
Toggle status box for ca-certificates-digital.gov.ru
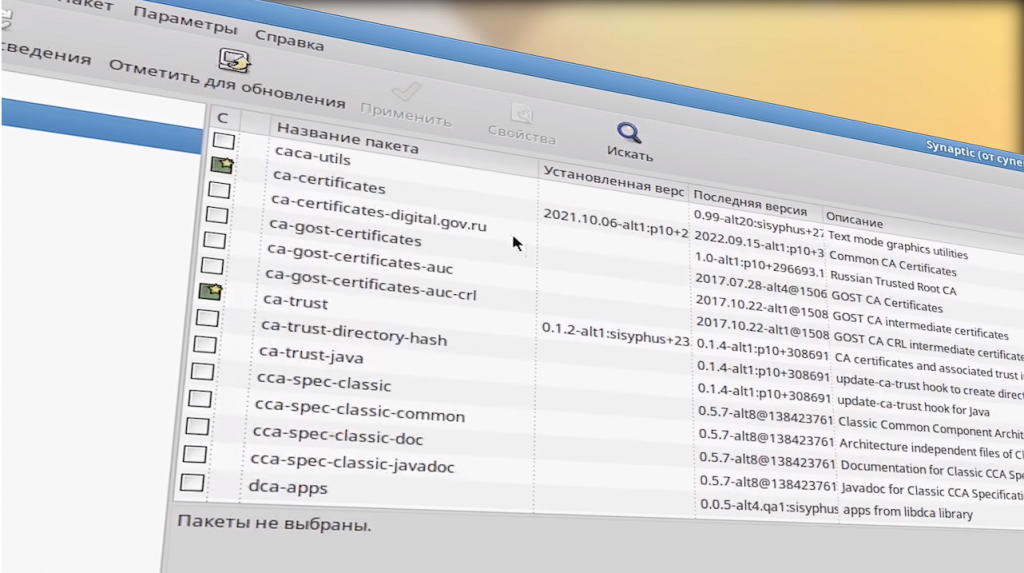219,190
